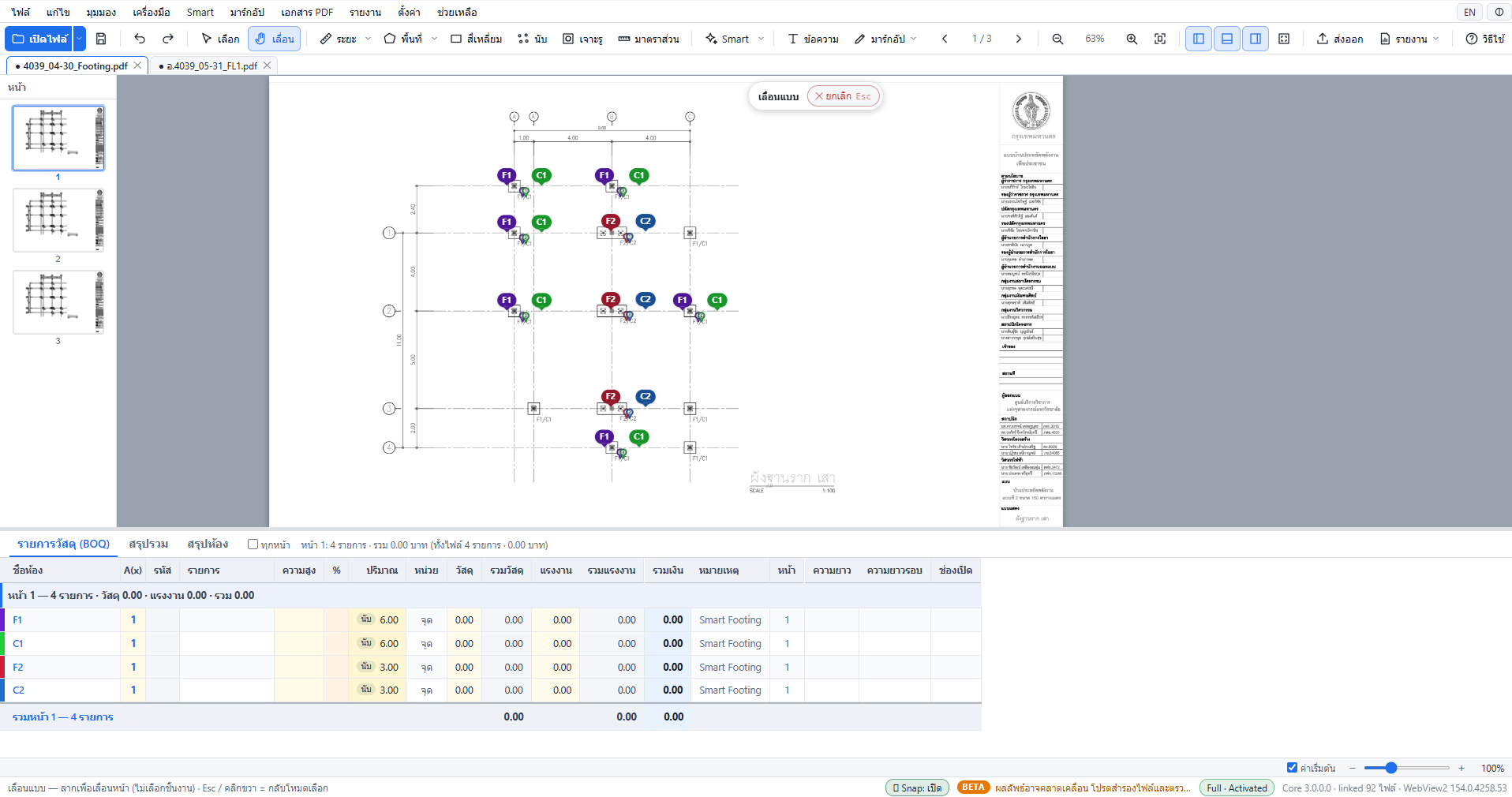The height and width of the screenshot is (797, 1512).
Task: Activate the เลื่อน hand pan tool
Action: (274, 39)
